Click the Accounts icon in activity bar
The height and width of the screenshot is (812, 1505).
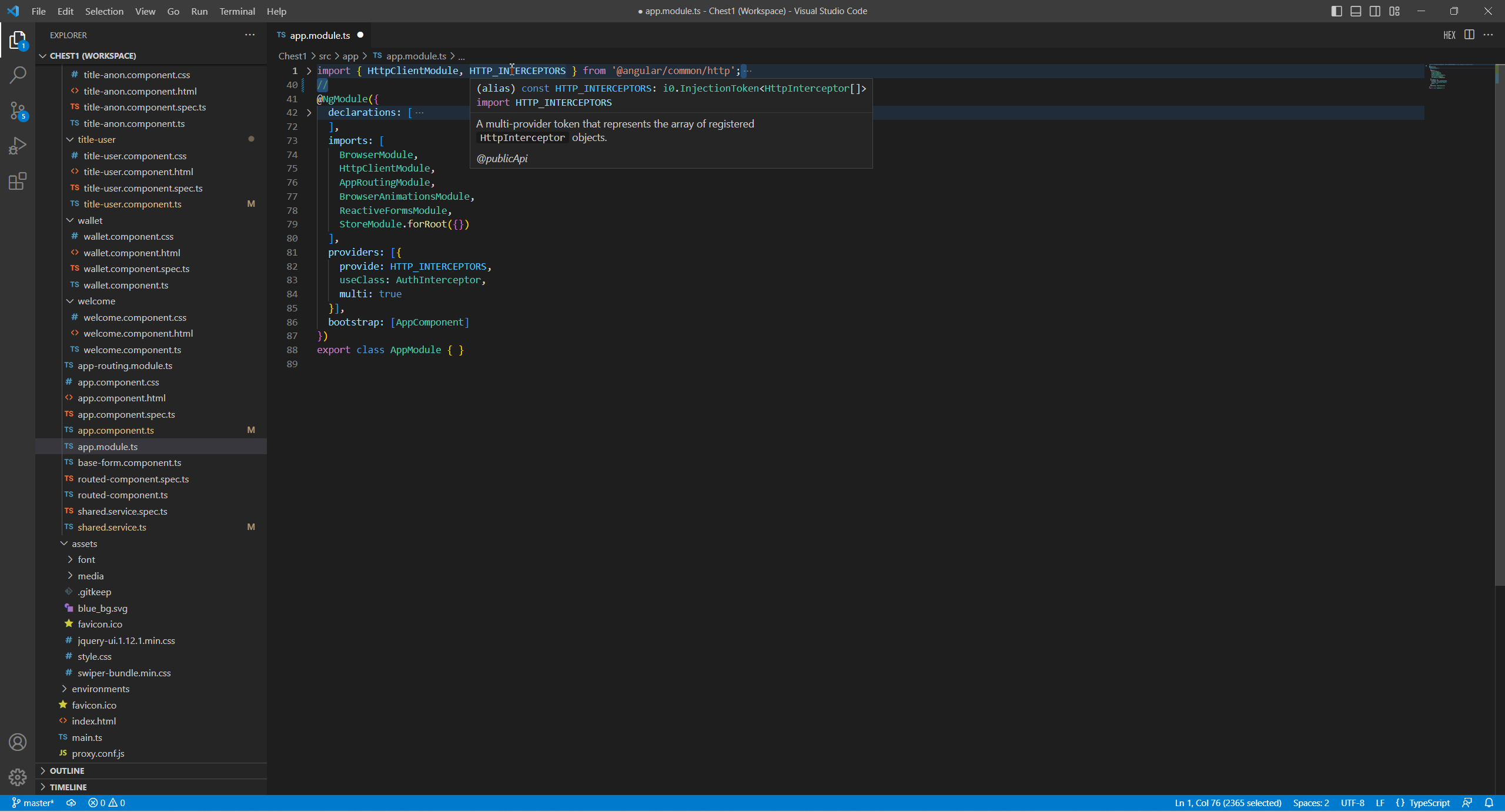18,742
